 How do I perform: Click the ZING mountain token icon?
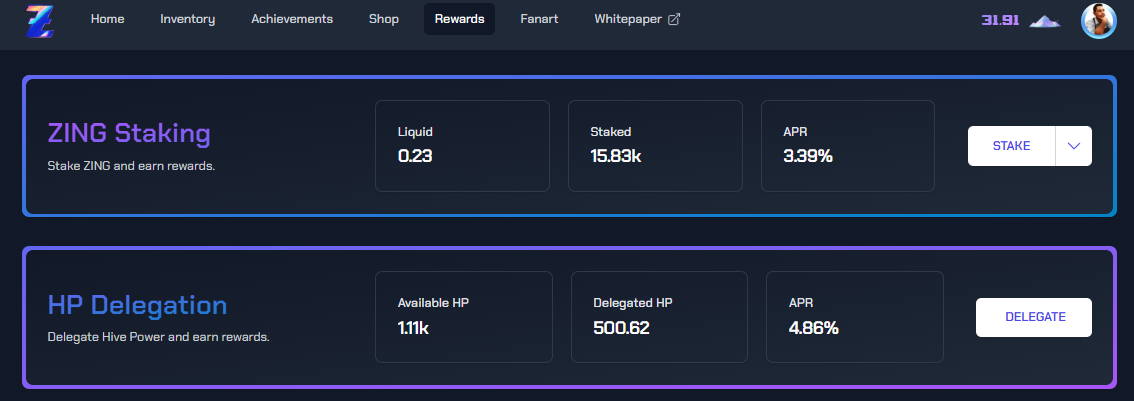click(x=1044, y=21)
